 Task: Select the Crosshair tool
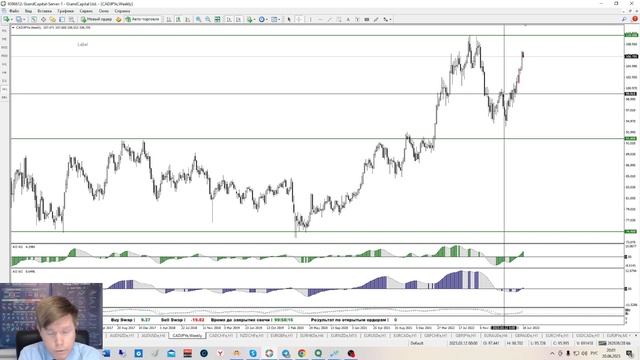[300, 19]
